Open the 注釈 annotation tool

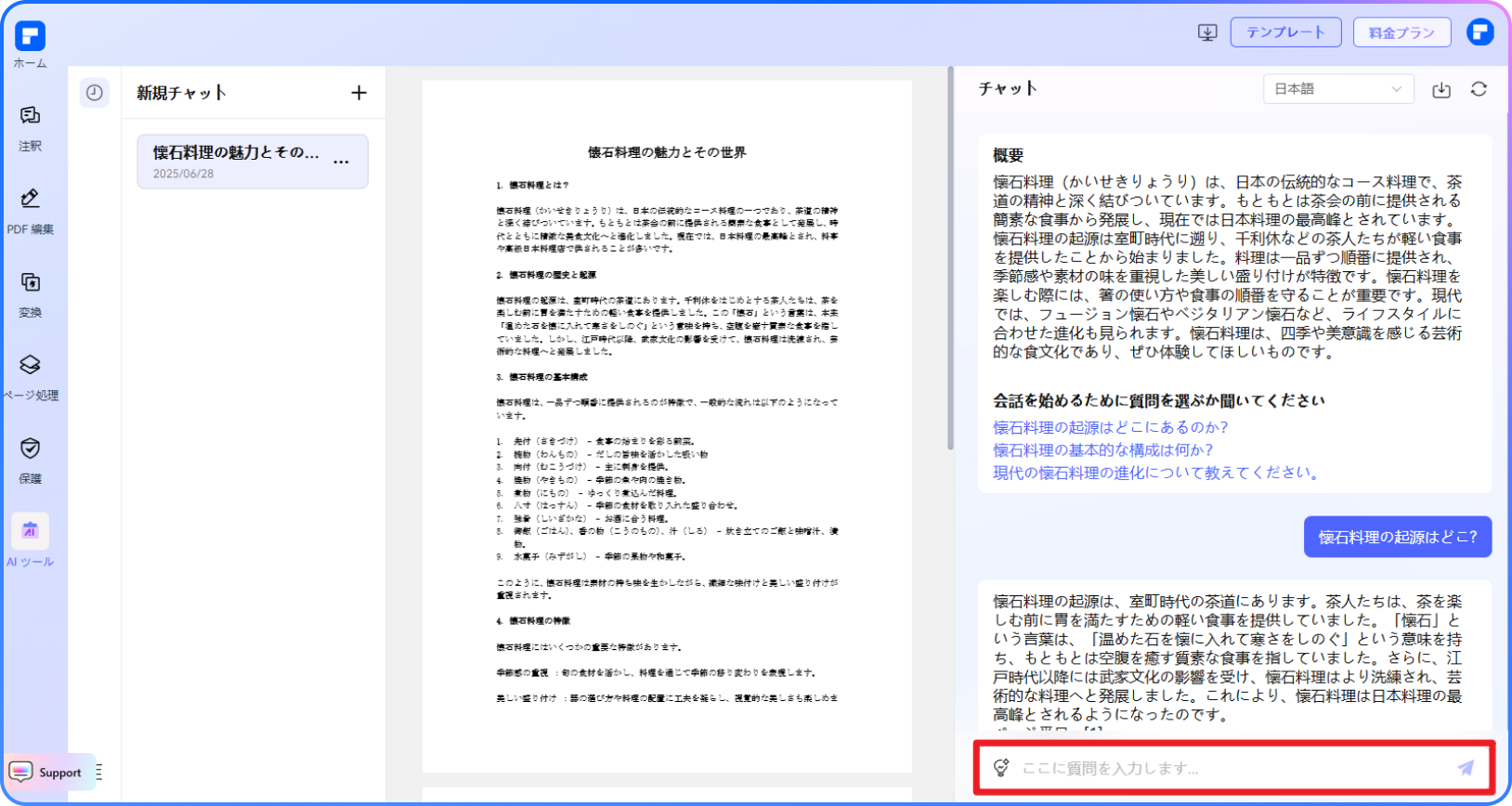coord(30,128)
